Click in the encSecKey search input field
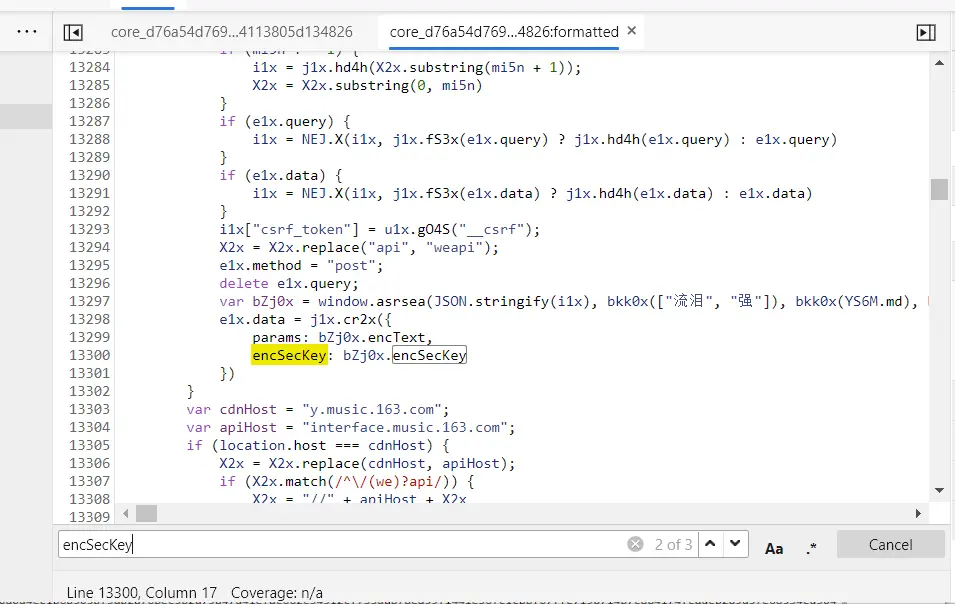The width and height of the screenshot is (955, 604). [340, 544]
